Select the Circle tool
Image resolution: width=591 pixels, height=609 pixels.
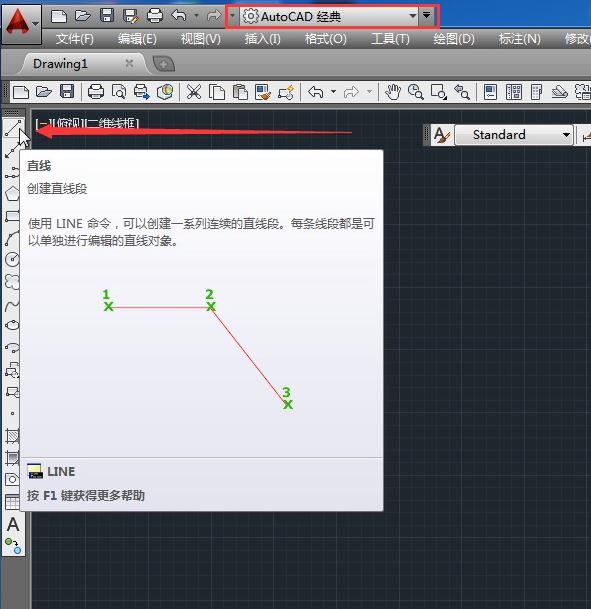coord(11,259)
